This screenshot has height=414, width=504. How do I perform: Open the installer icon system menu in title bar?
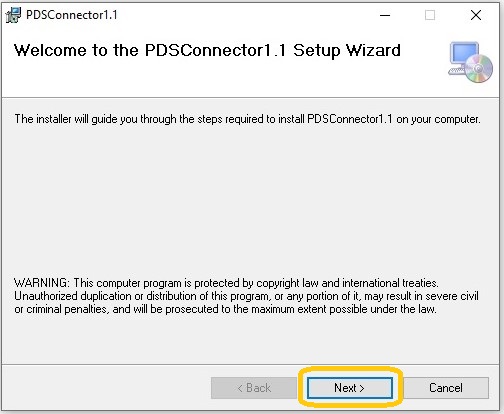click(13, 15)
